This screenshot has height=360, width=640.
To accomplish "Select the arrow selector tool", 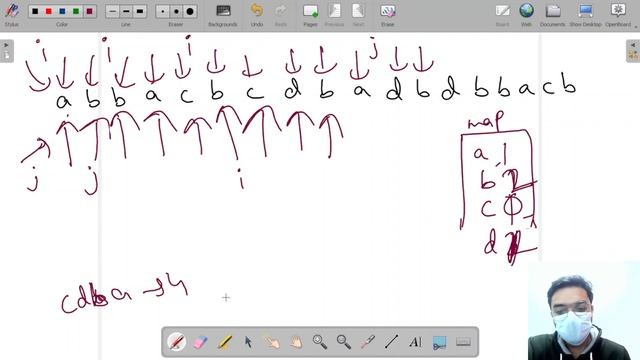I will pos(248,342).
